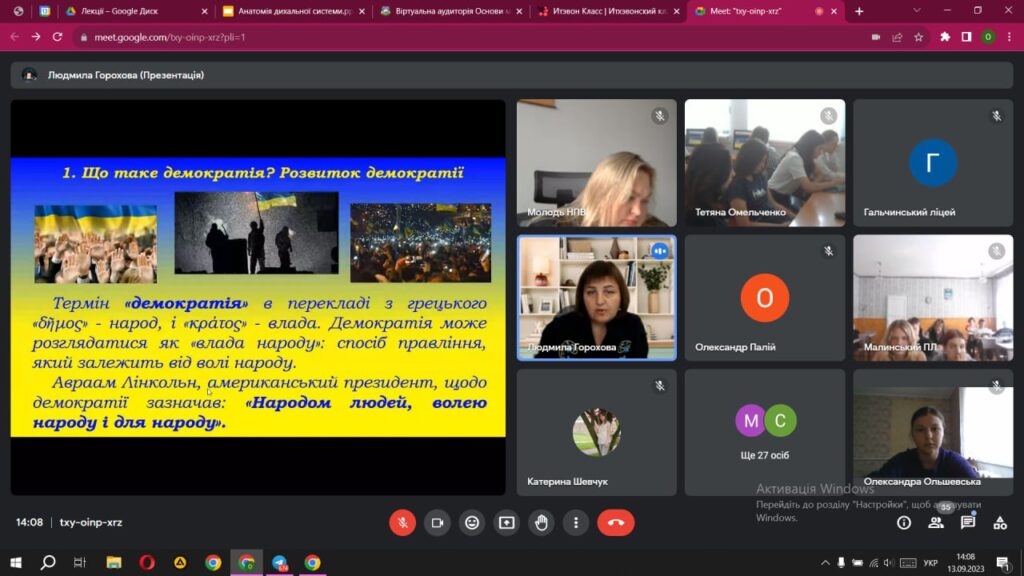This screenshot has width=1024, height=576.
Task: Toggle the camera on or off
Action: click(x=437, y=522)
